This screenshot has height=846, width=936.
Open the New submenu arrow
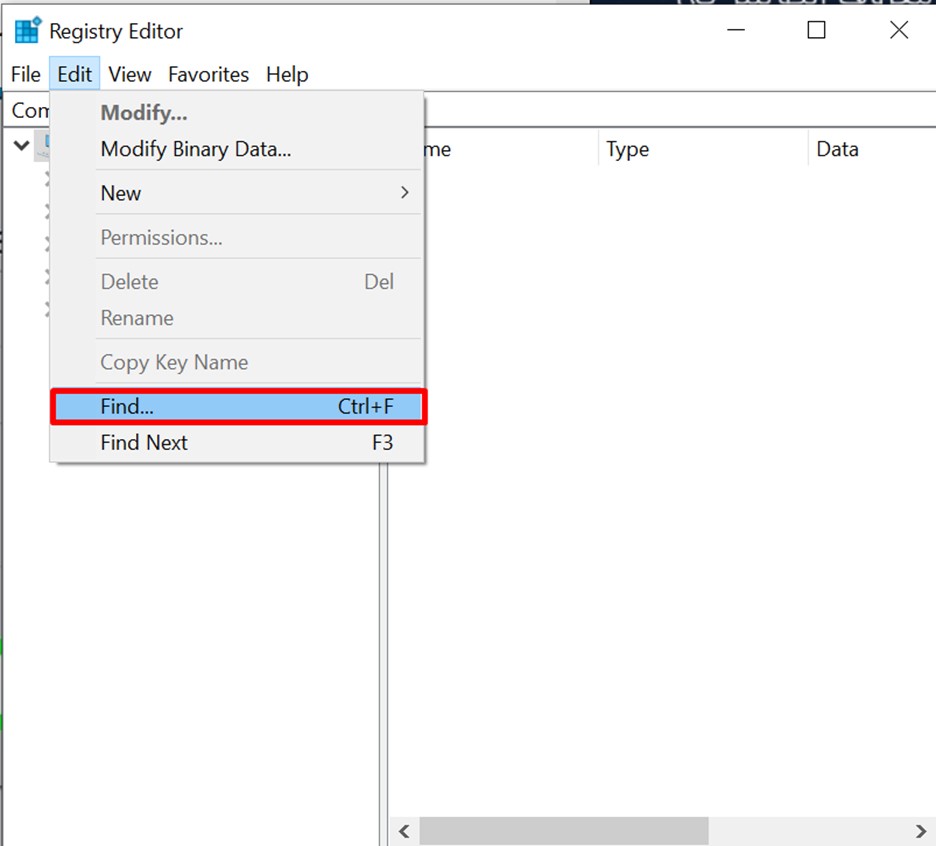(x=404, y=193)
